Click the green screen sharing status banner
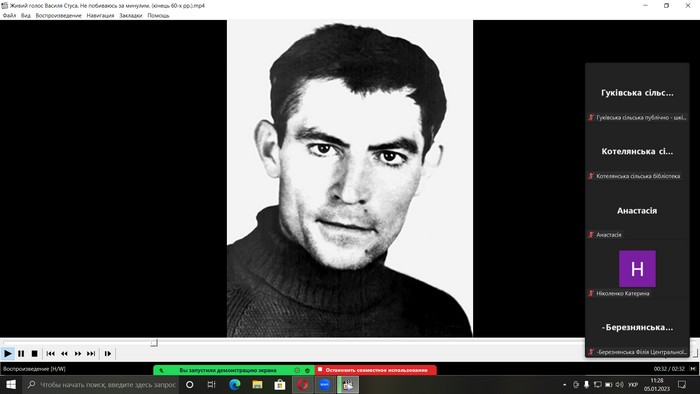Viewport: 700px width, 394px height. [228, 370]
